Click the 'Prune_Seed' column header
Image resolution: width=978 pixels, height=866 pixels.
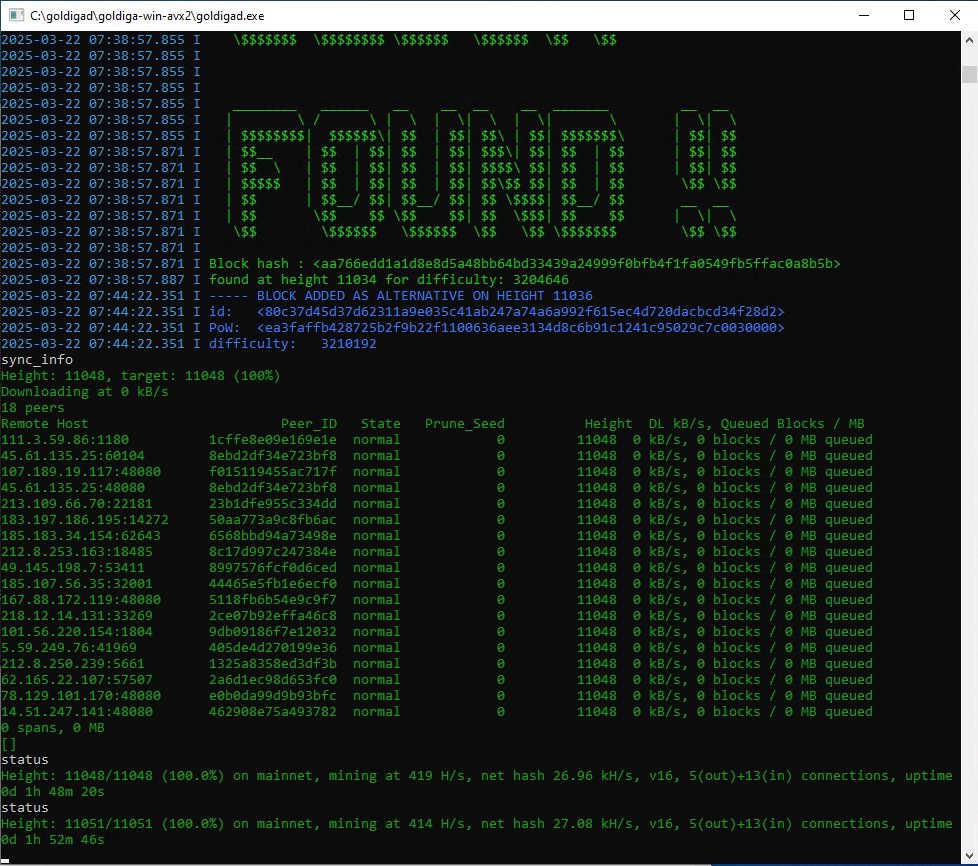[465, 424]
